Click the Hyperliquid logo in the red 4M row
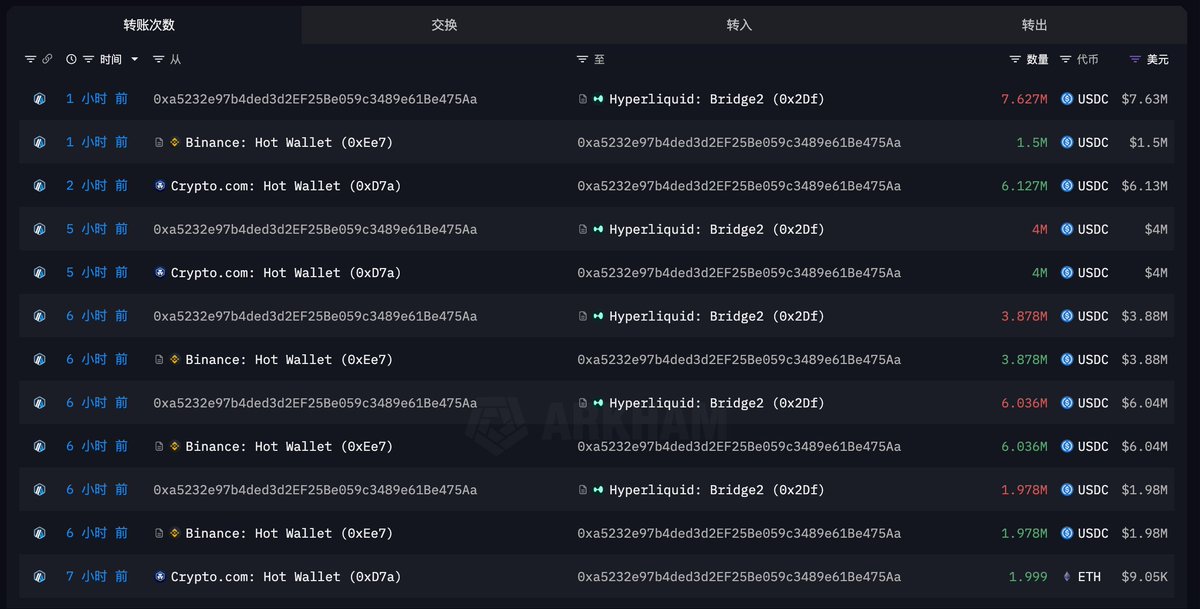Image resolution: width=1200 pixels, height=609 pixels. pyautogui.click(x=599, y=230)
